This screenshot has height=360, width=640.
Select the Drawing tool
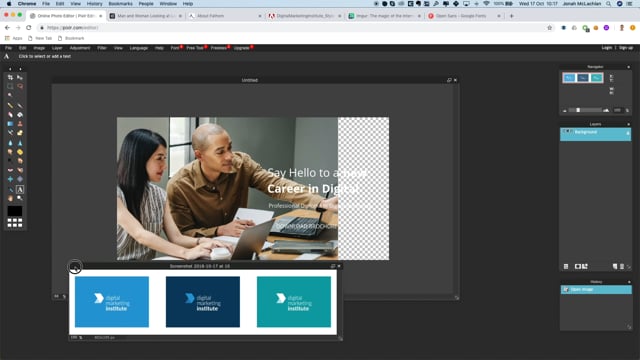pyautogui.click(x=20, y=133)
